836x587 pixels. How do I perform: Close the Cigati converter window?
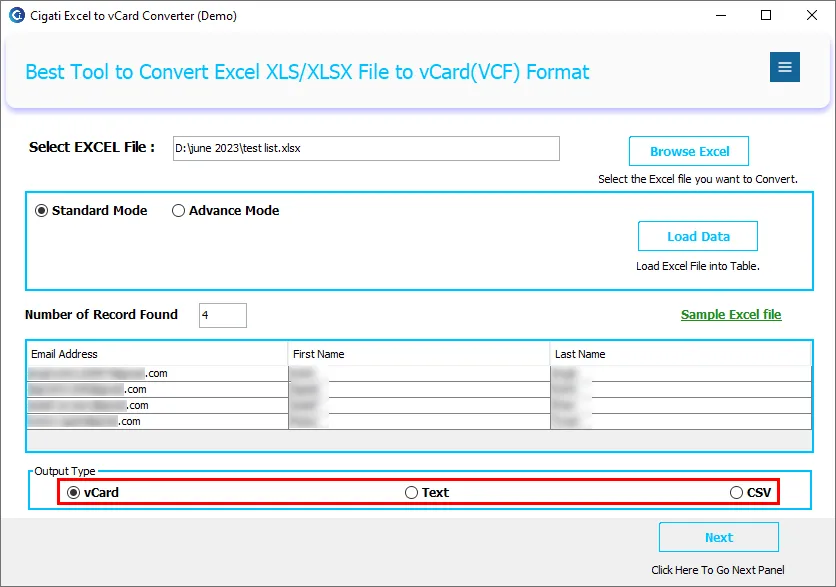[812, 15]
